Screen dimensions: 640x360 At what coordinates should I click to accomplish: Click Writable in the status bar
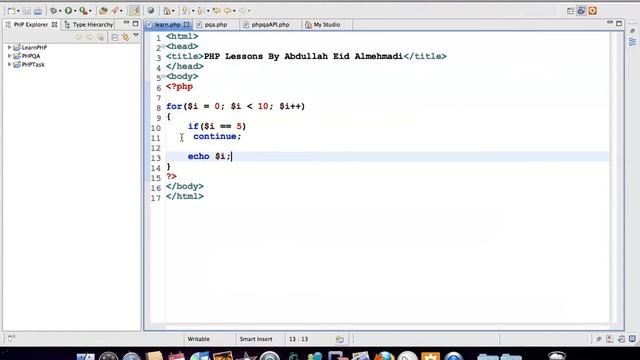(x=199, y=339)
